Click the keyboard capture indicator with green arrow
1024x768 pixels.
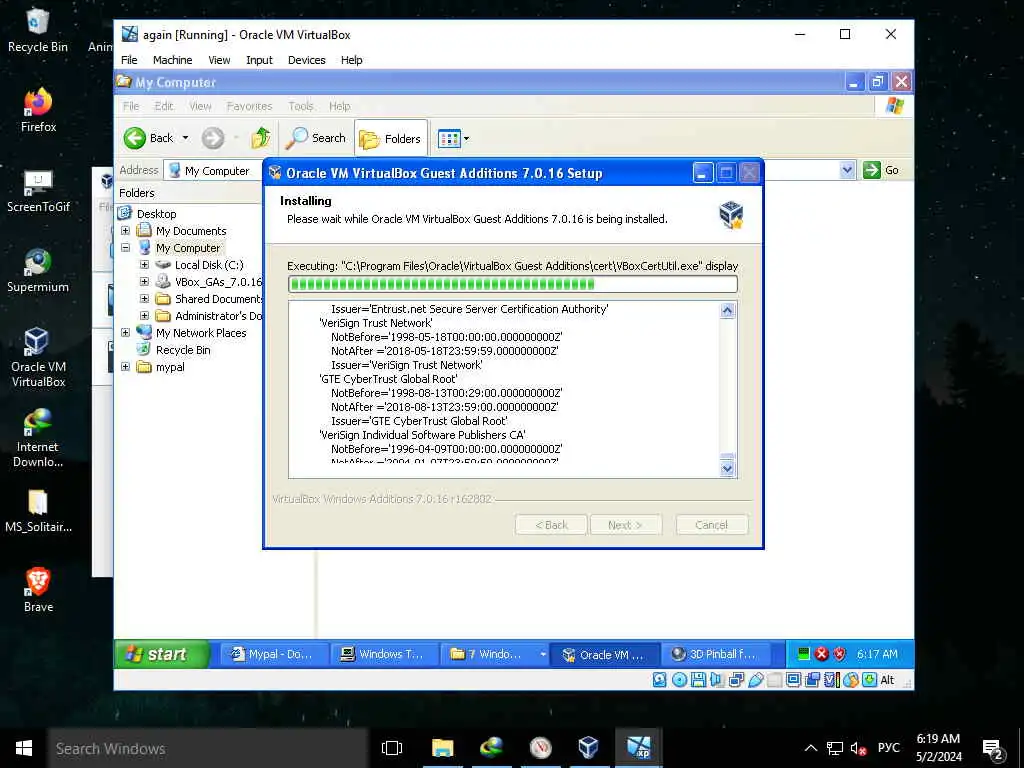[869, 680]
